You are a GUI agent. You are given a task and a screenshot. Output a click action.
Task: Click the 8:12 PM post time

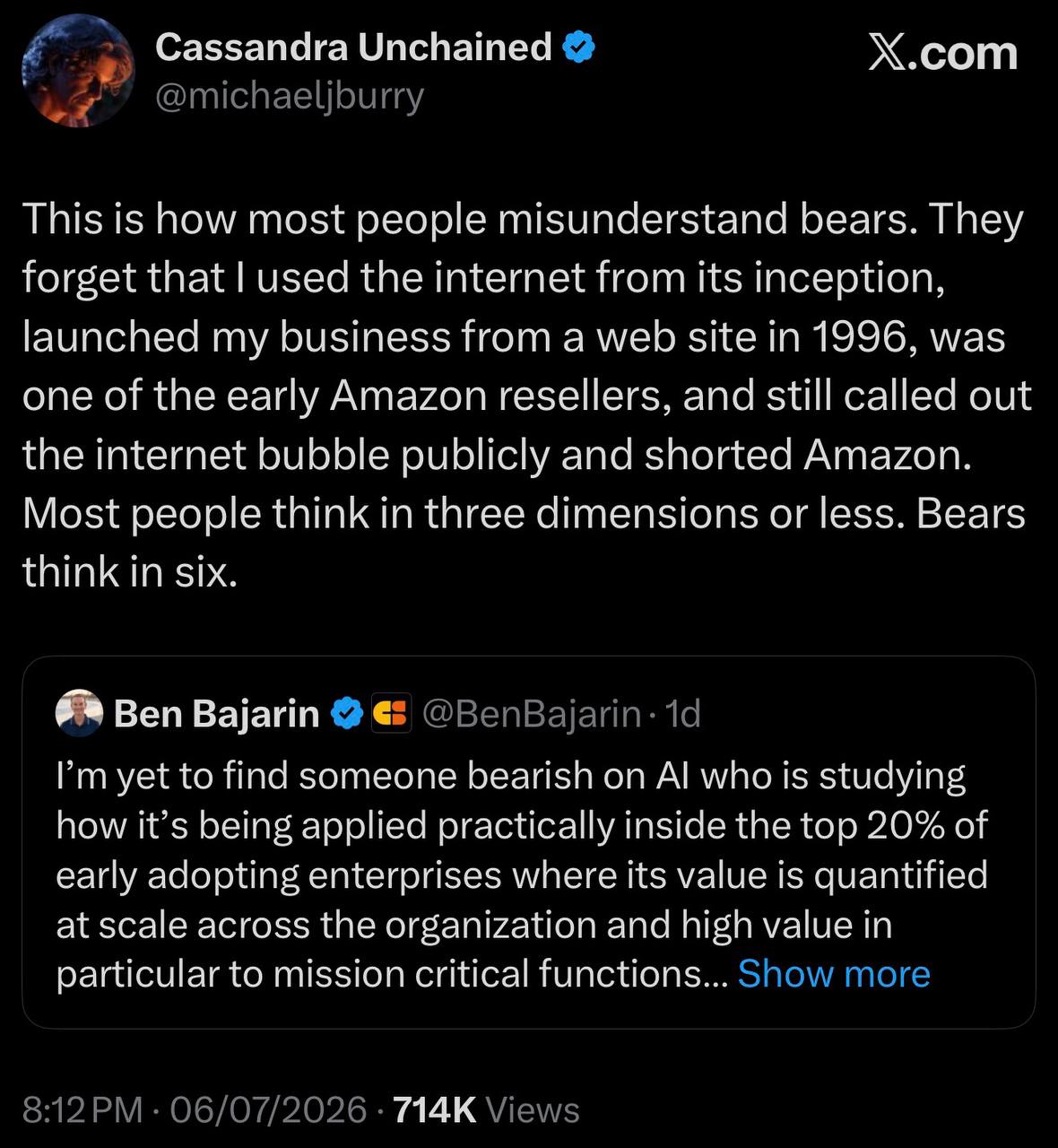coord(82,1110)
